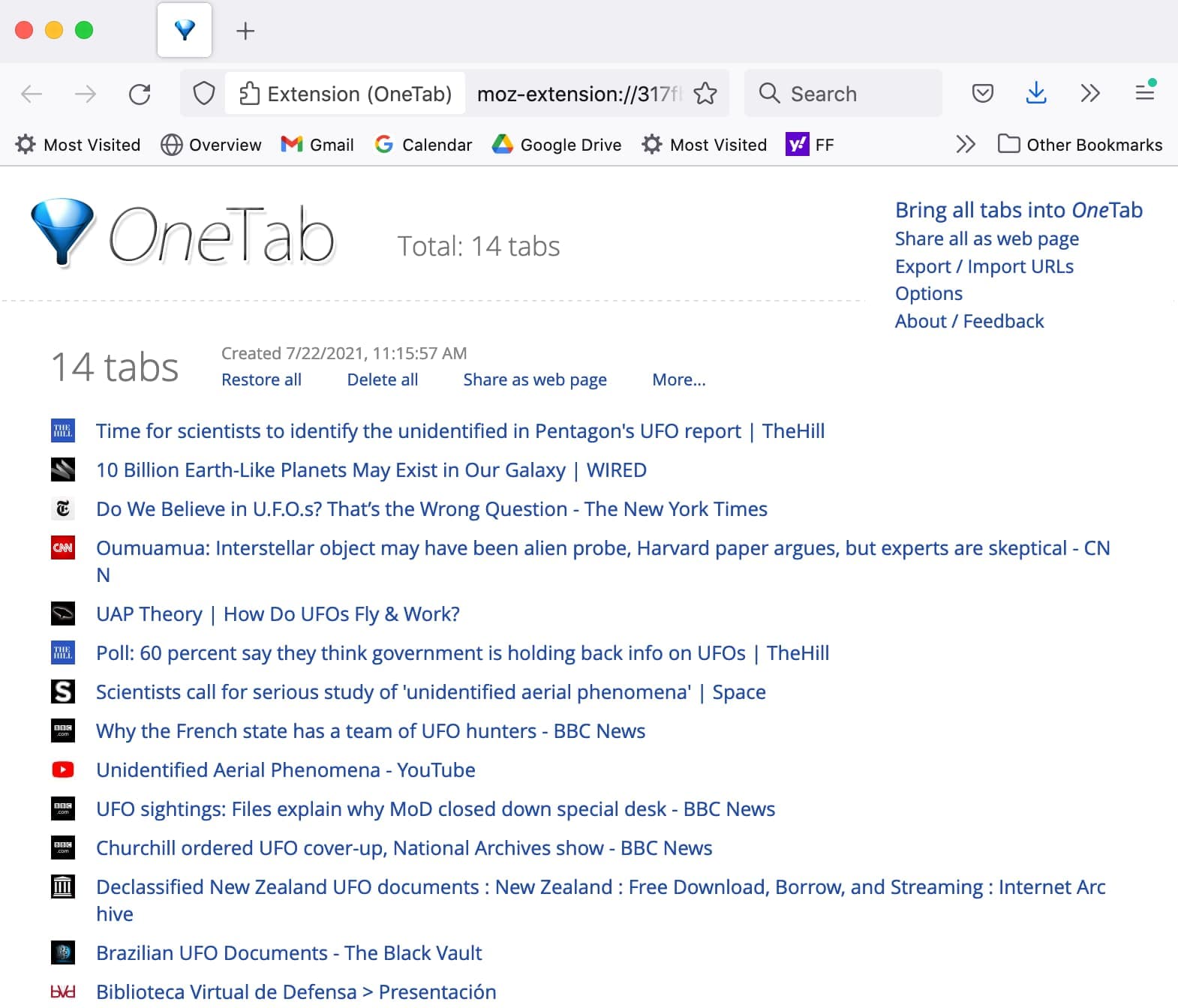
Task: Open Brazilian UFO Documents Black Vault link
Action: coord(289,953)
